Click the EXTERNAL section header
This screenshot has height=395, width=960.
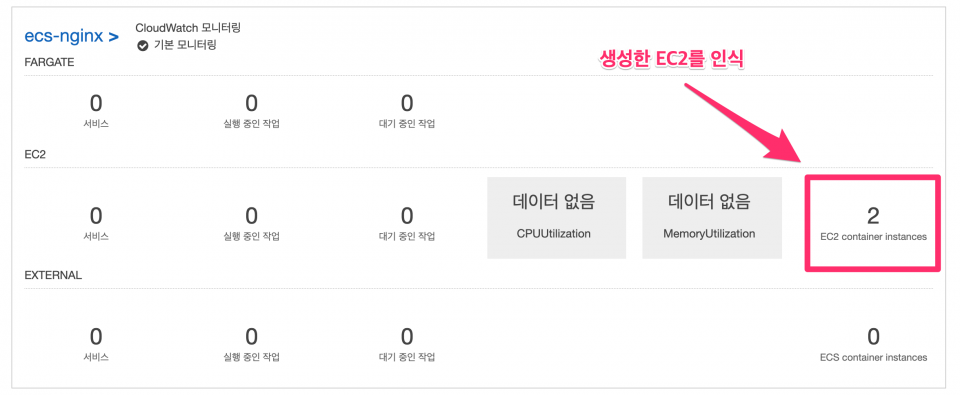53,275
